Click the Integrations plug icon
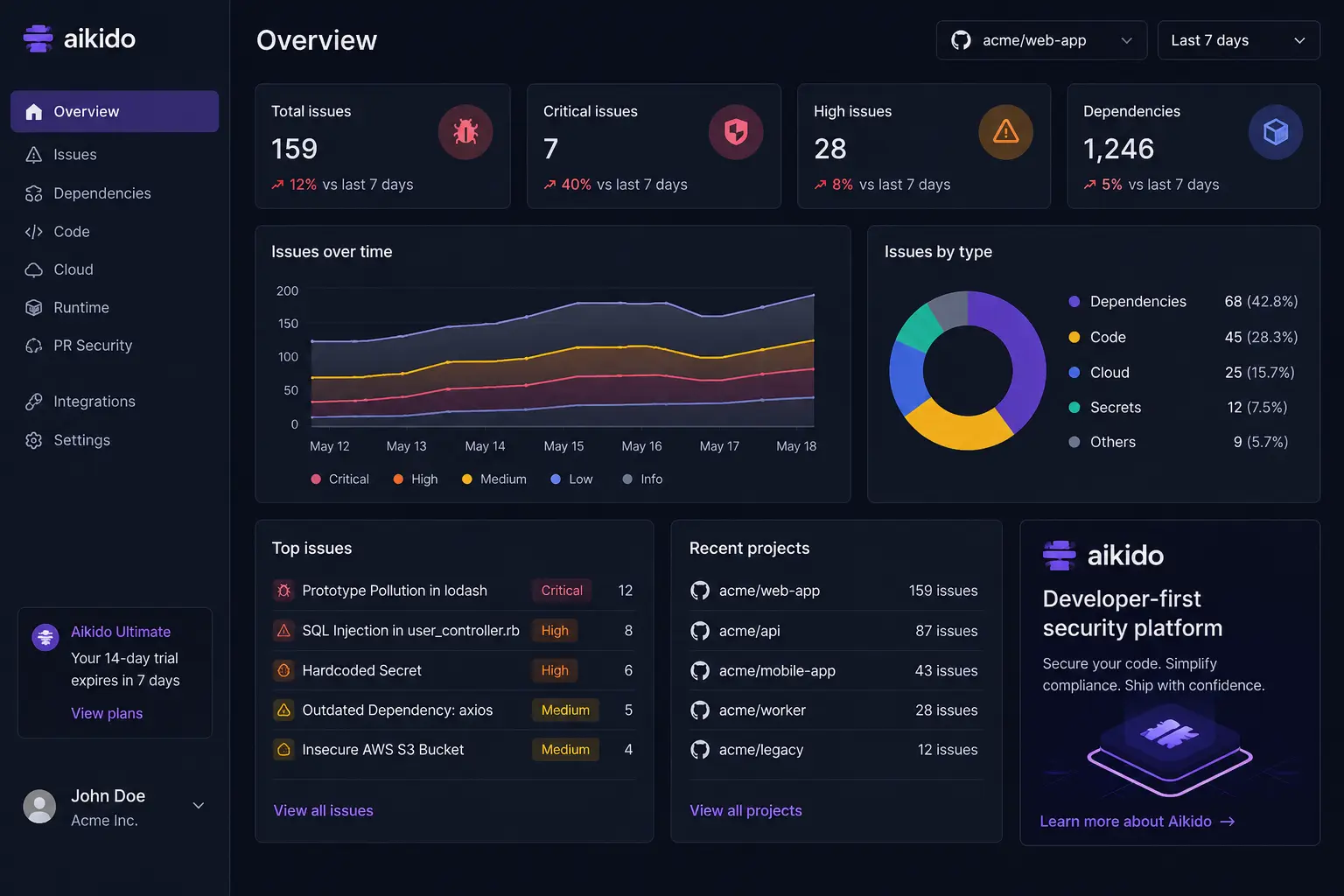This screenshot has width=1344, height=896. click(34, 402)
